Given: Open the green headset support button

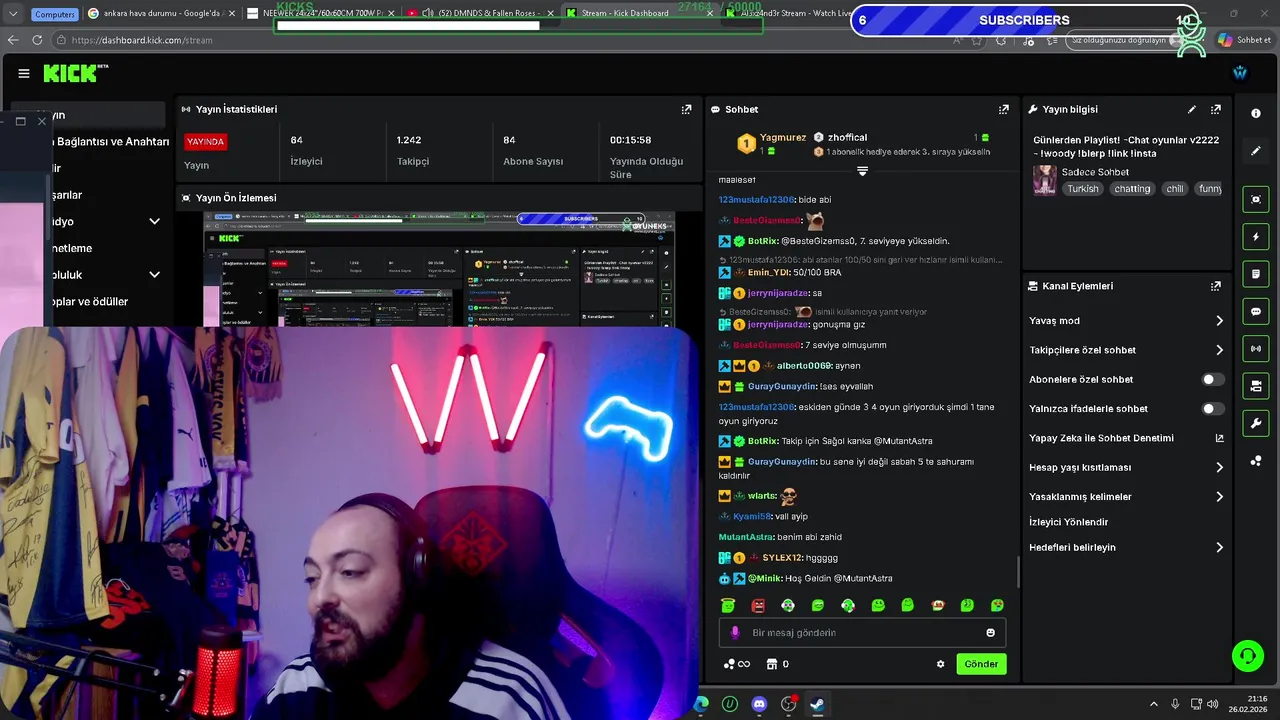Looking at the screenshot, I should point(1247,656).
